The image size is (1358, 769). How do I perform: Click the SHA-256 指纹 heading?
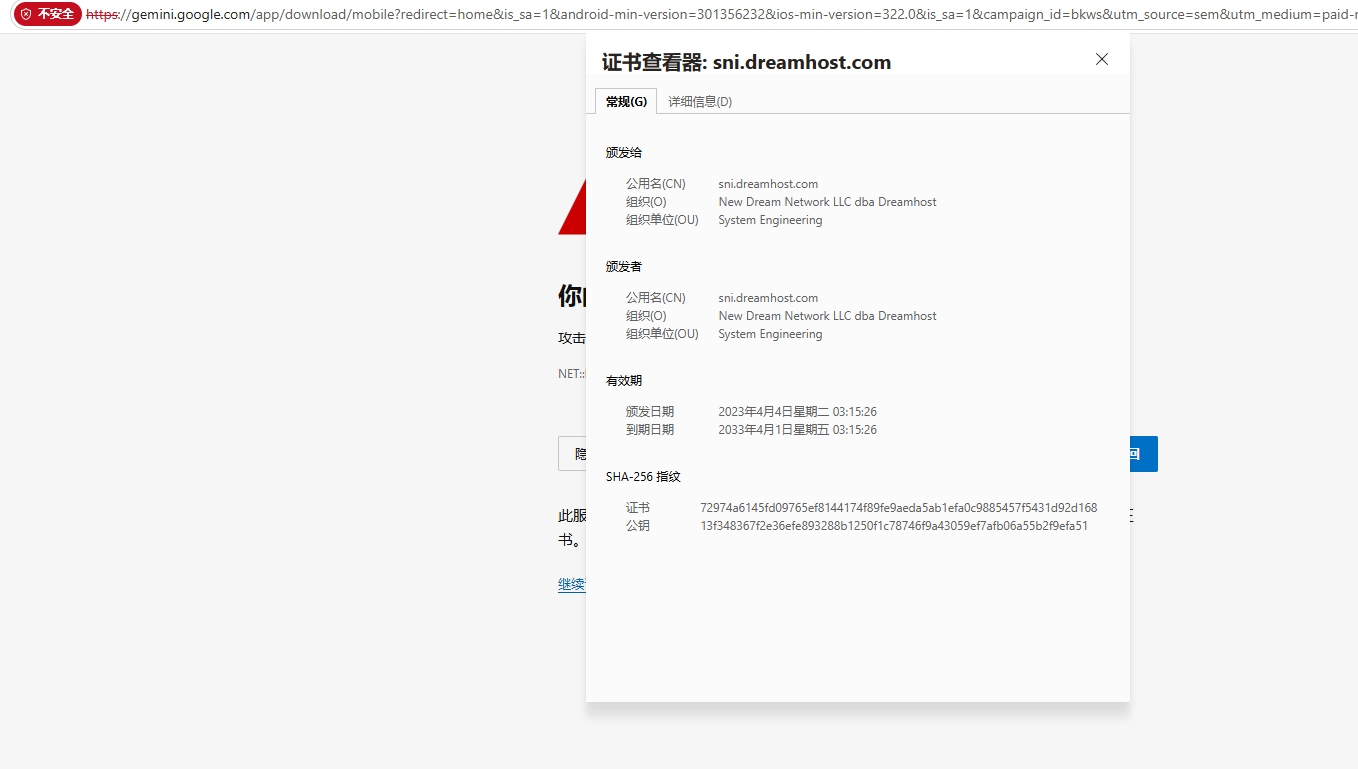643,477
